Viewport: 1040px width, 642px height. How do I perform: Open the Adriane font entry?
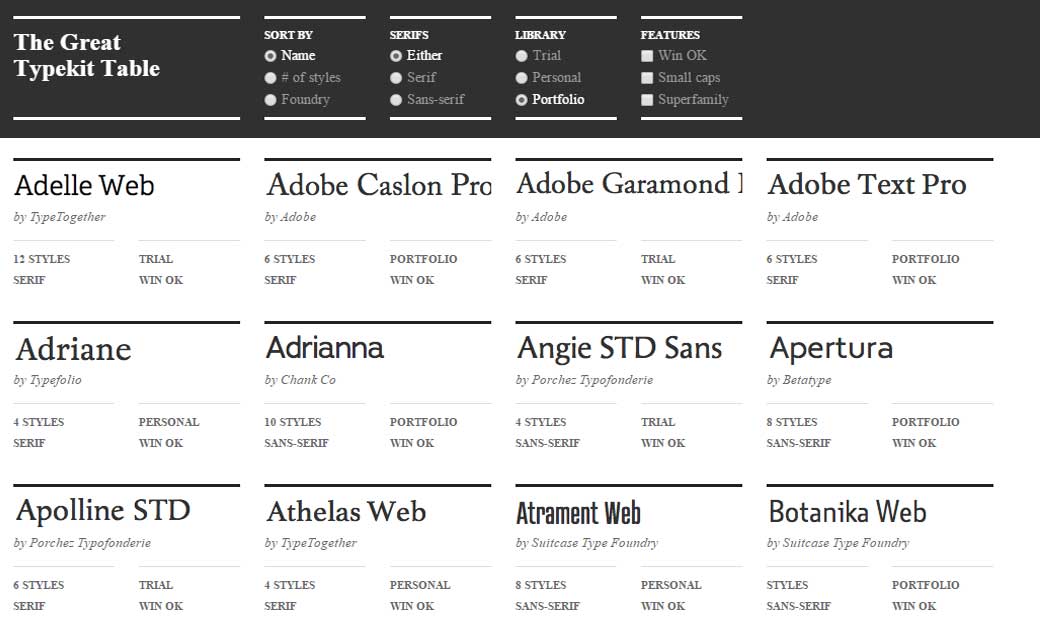click(72, 349)
